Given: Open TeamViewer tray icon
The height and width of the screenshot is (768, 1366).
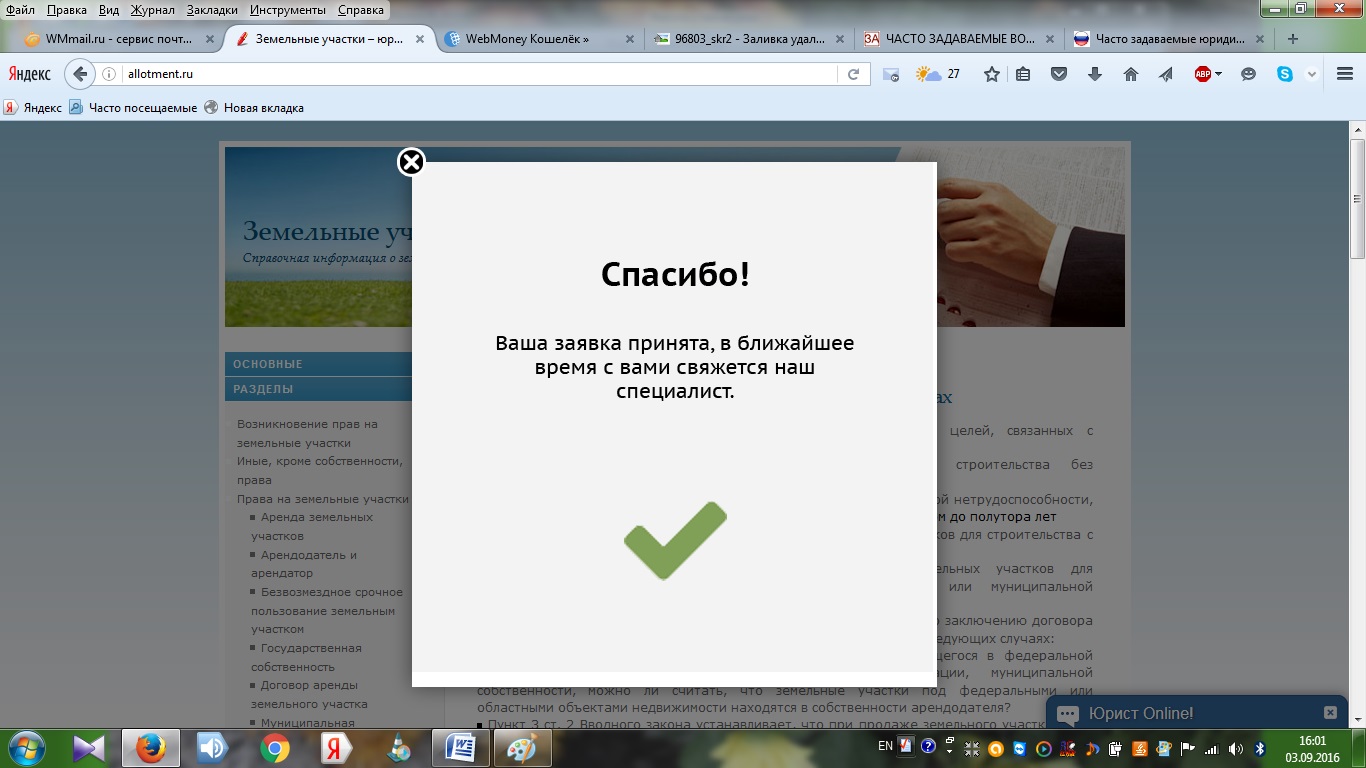Looking at the screenshot, I should pos(1019,748).
